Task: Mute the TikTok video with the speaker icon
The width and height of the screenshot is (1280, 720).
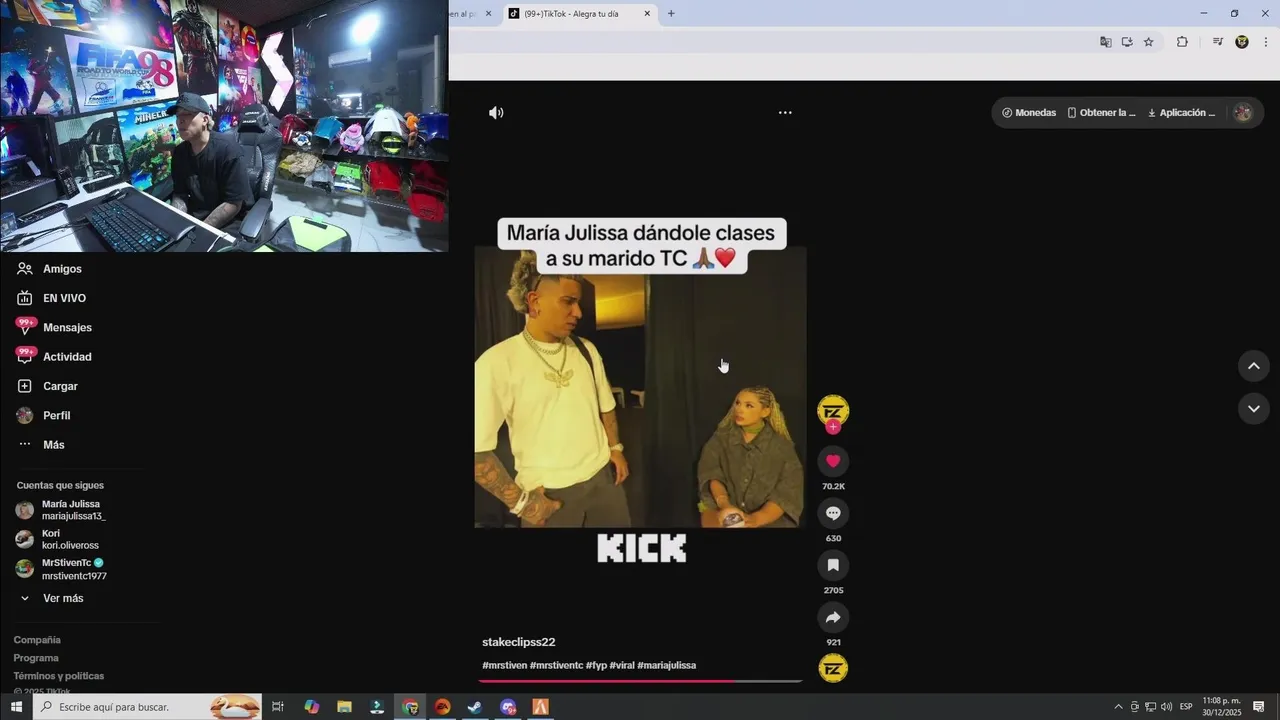Action: (496, 113)
